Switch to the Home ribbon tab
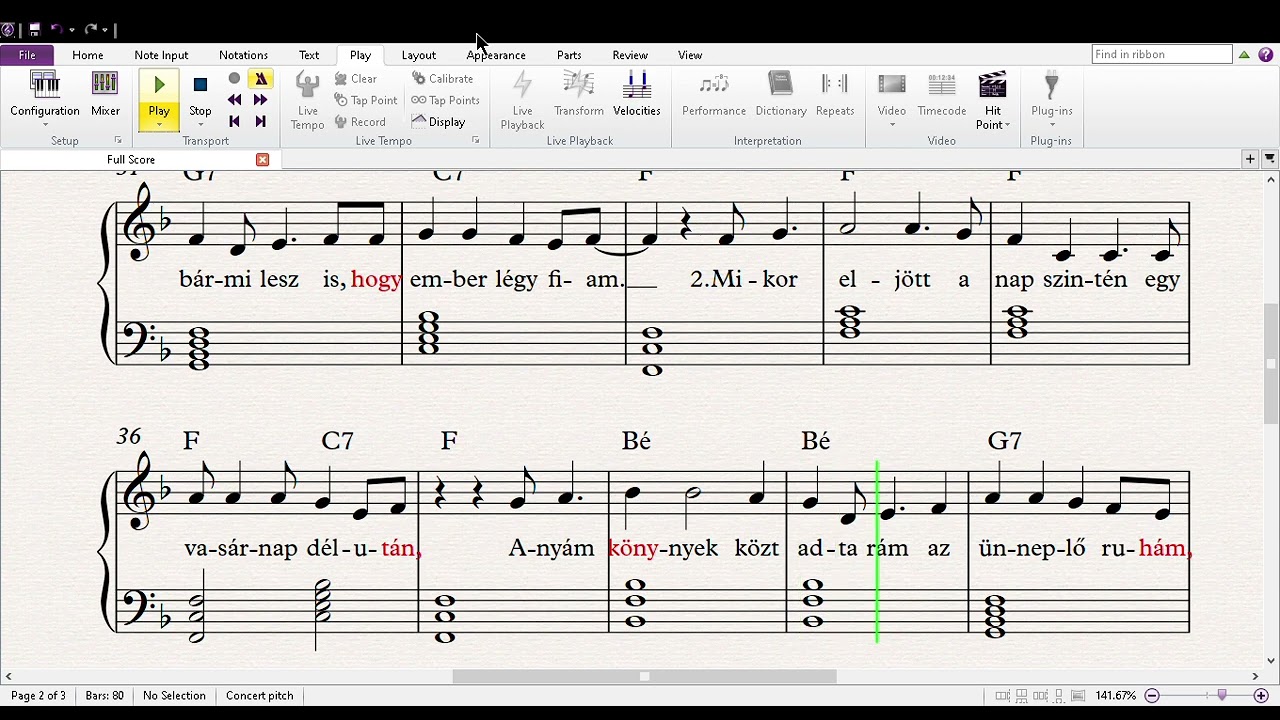Viewport: 1280px width, 720px height. 87,55
